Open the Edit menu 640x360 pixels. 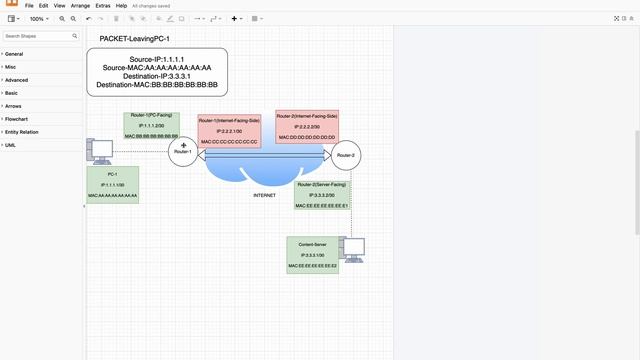[x=43, y=6]
